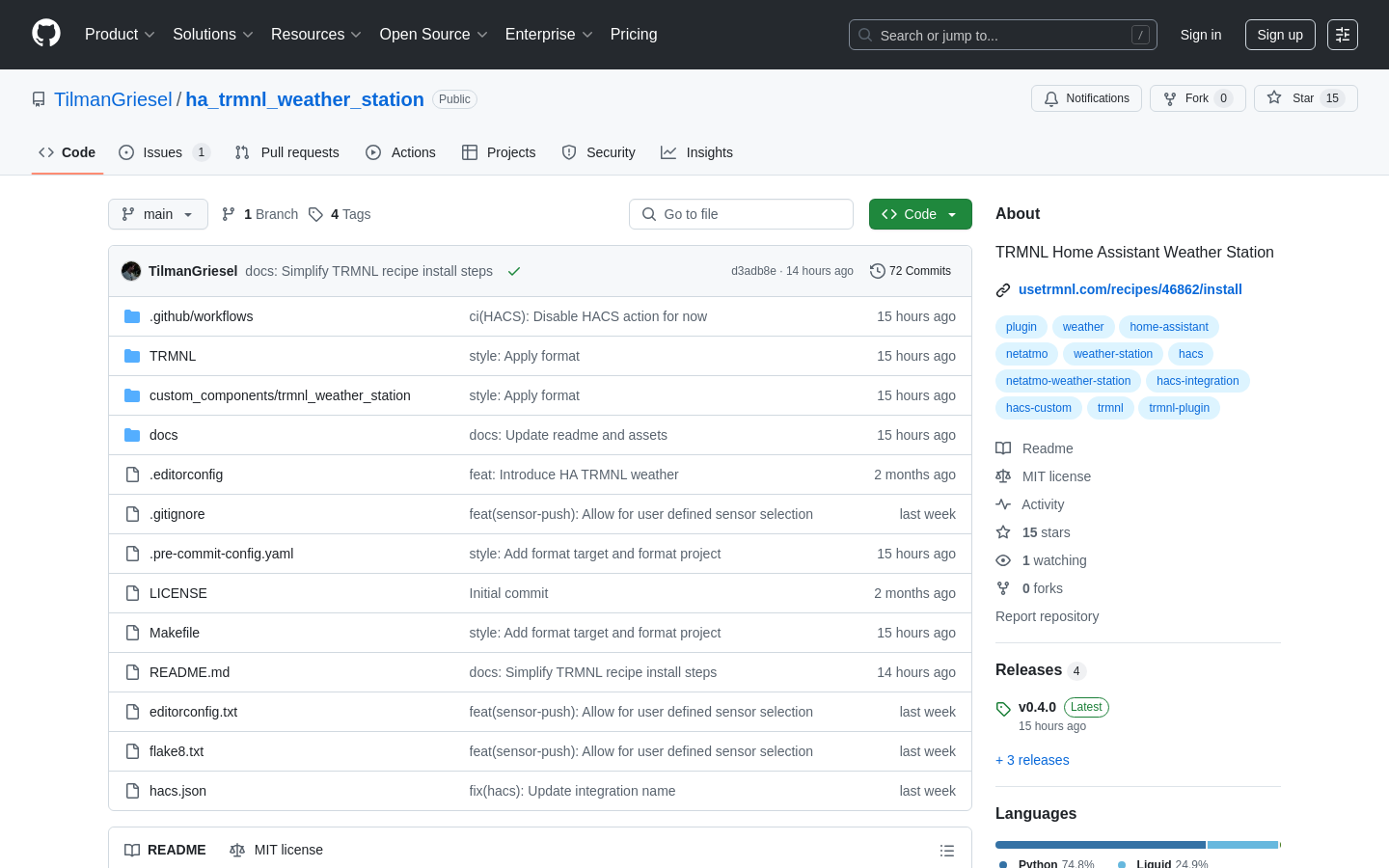Open the README outline list icon
1389x868 pixels.
coord(947,851)
